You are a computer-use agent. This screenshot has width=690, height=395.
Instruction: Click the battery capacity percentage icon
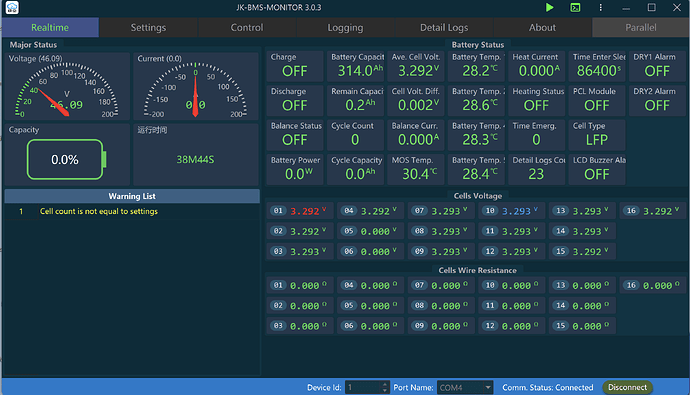click(x=66, y=159)
